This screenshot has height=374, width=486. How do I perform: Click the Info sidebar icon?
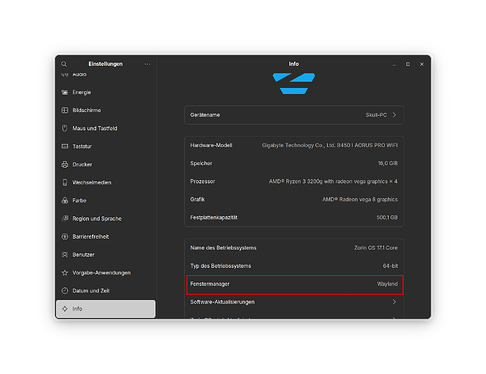point(65,309)
